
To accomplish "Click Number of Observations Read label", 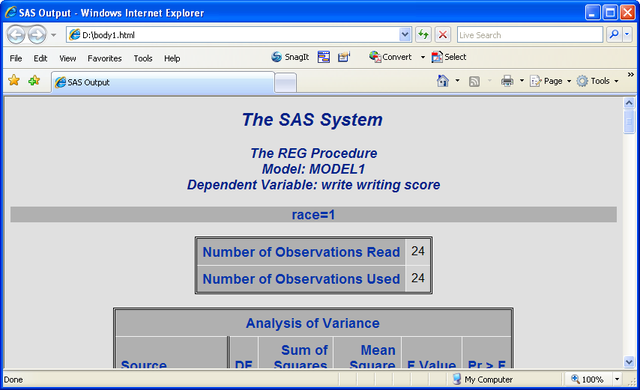I will point(301,252).
